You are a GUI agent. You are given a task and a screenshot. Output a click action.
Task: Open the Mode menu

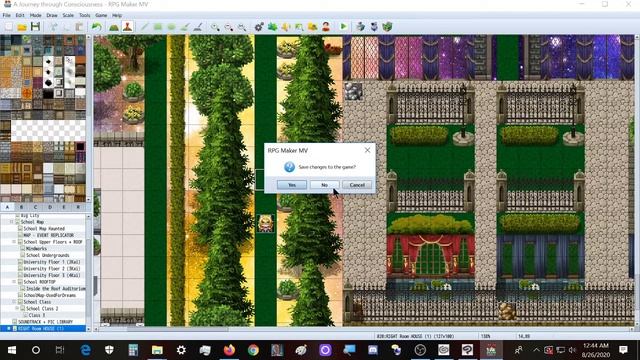[x=36, y=16]
